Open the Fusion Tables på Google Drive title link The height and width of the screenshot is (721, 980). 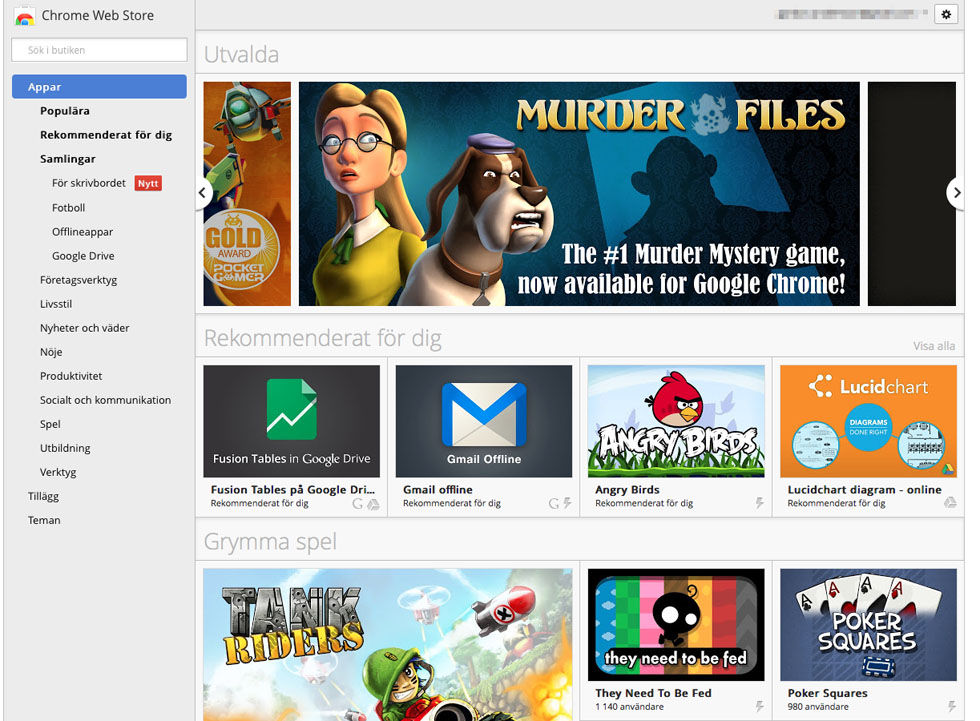pyautogui.click(x=292, y=490)
